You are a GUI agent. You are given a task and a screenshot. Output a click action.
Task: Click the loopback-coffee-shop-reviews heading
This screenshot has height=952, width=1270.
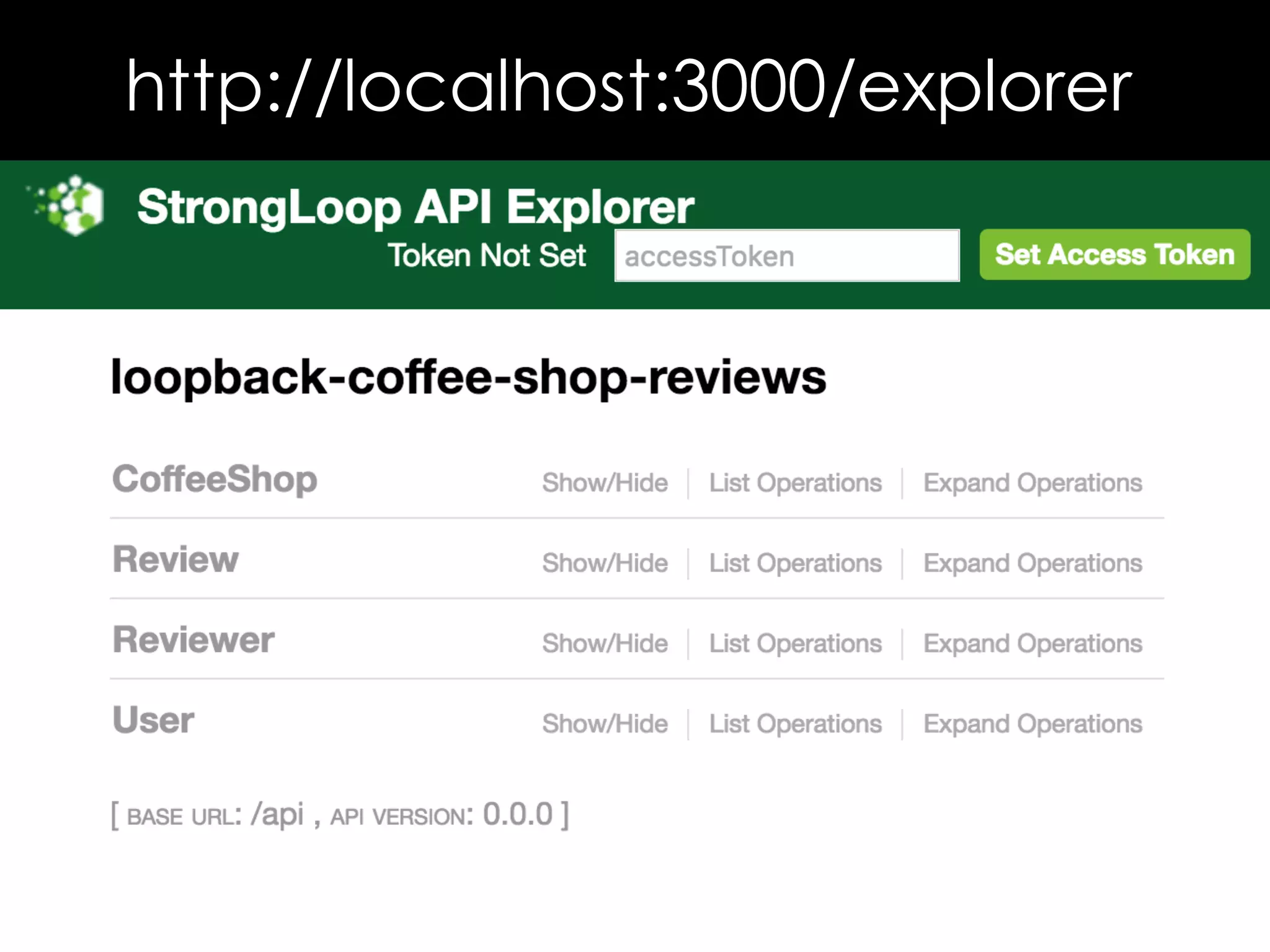[x=468, y=377]
